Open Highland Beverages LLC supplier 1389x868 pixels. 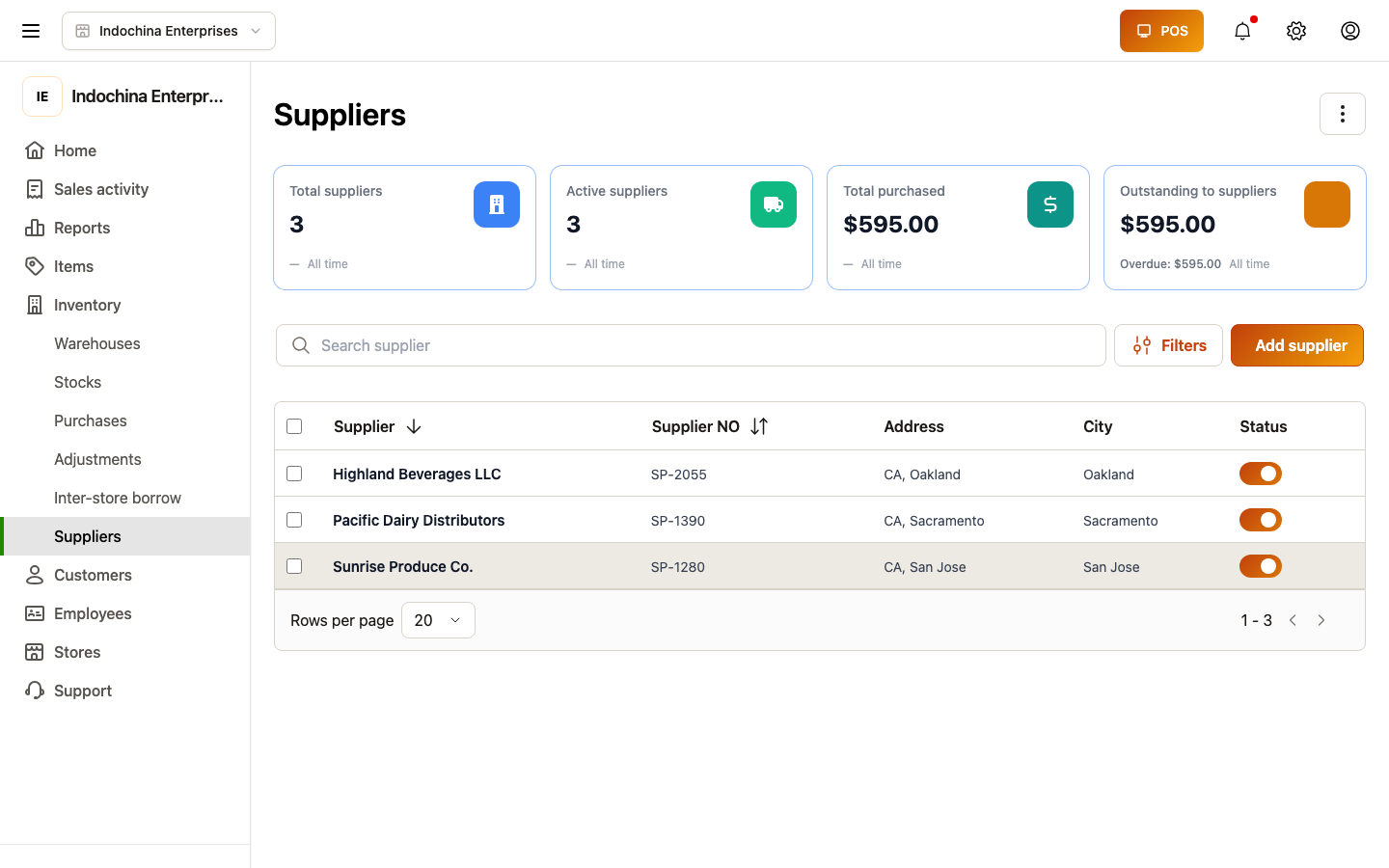(417, 474)
